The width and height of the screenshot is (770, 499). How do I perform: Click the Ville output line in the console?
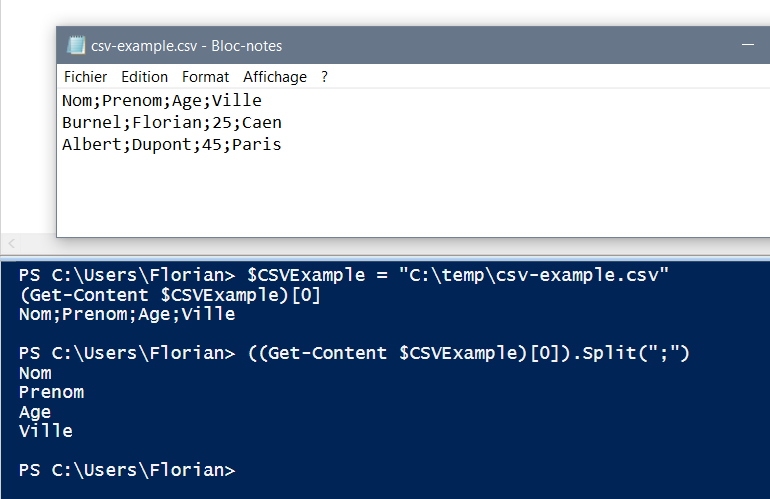pos(46,431)
